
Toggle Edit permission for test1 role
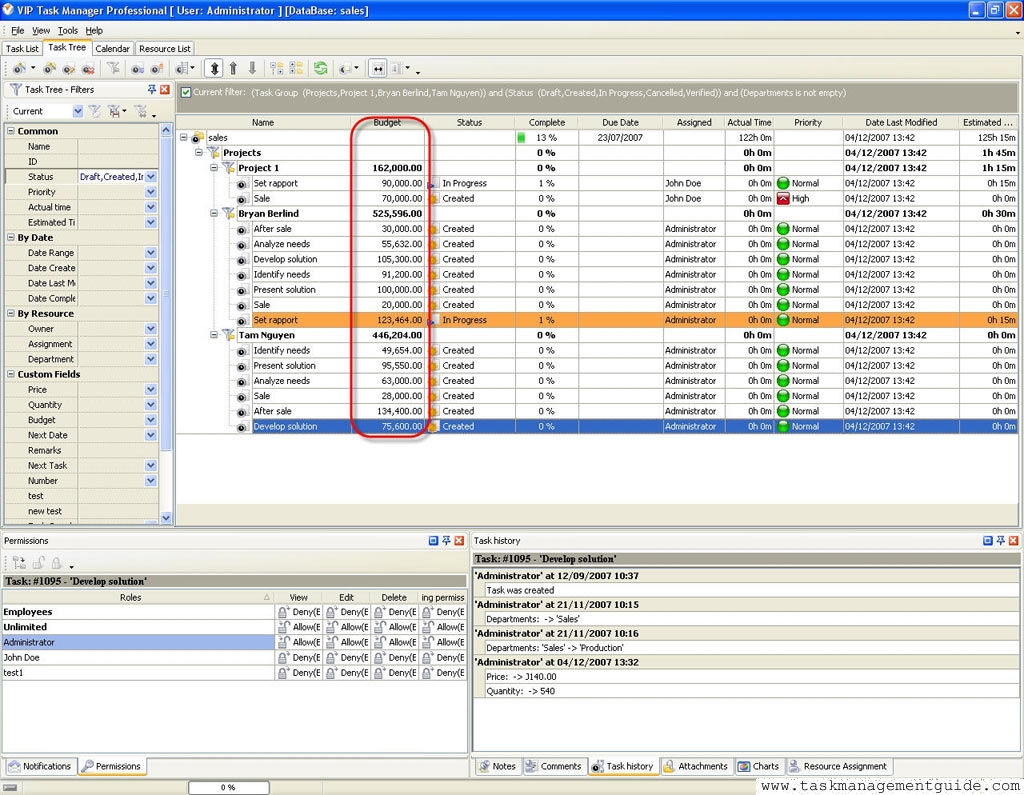click(x=346, y=673)
